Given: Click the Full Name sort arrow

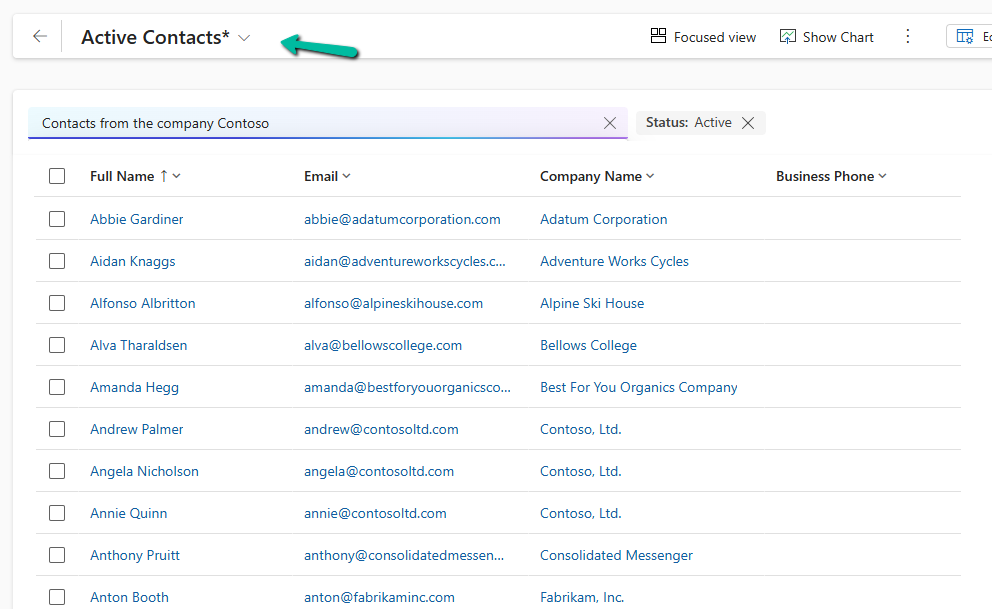Looking at the screenshot, I should pyautogui.click(x=164, y=176).
